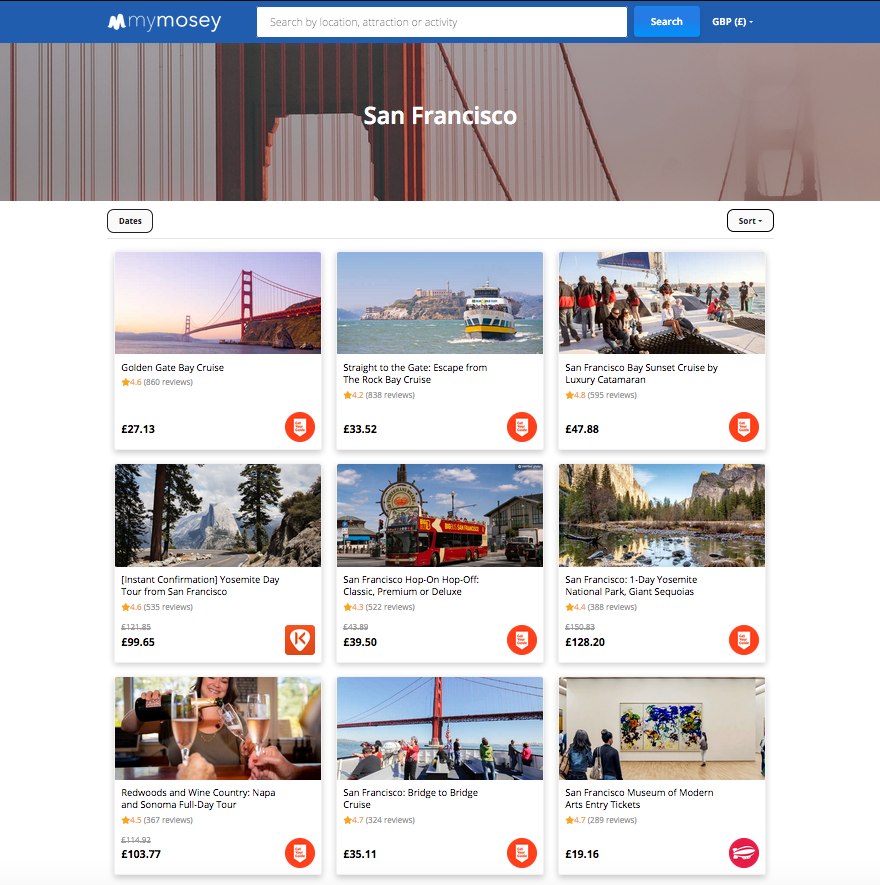Select the Tiqets blimp icon on the SFMOMA card
880x885 pixels.
[743, 853]
